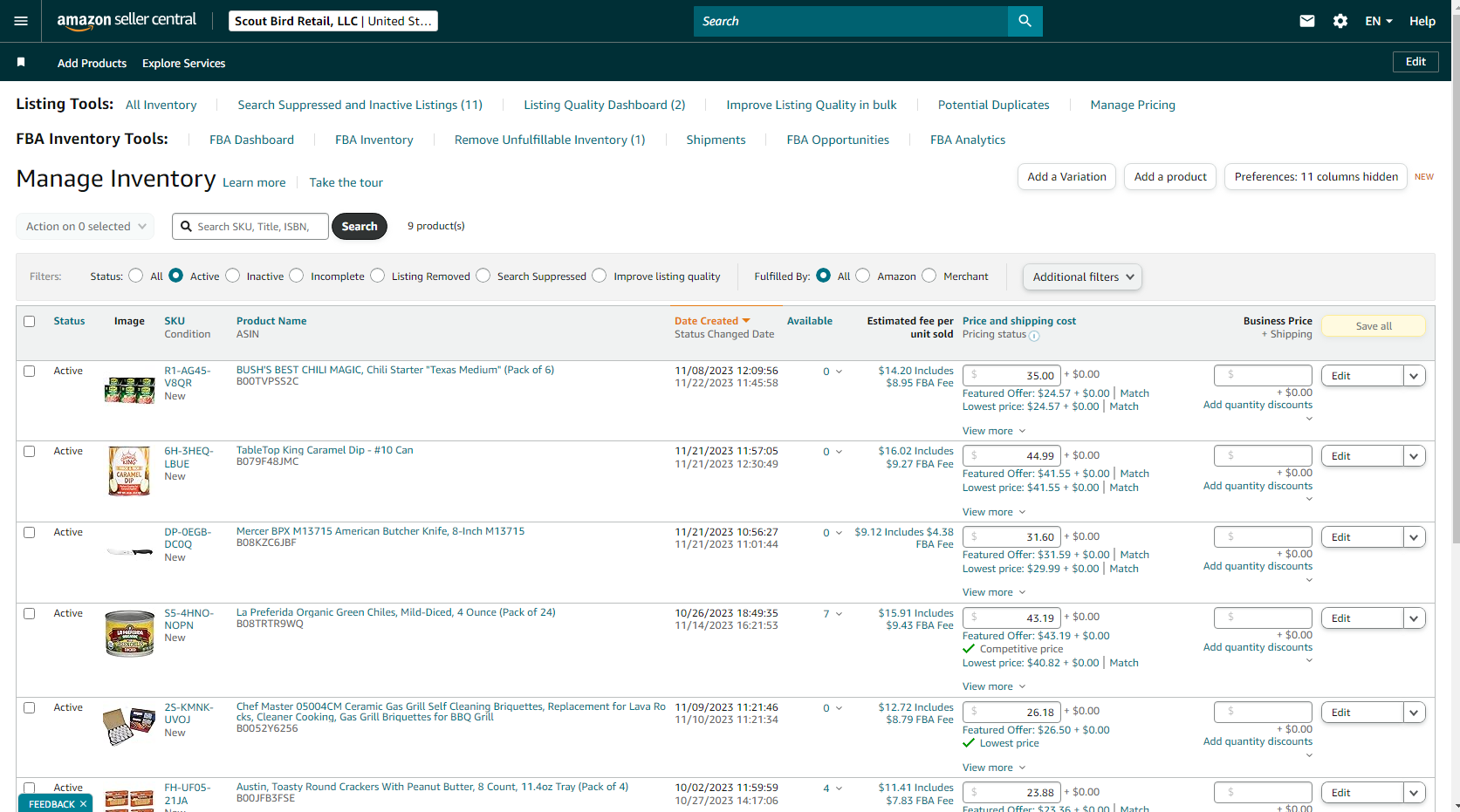The width and height of the screenshot is (1460, 812).
Task: Click Add quantity discounts for Caramel Dip
Action: tap(1258, 486)
